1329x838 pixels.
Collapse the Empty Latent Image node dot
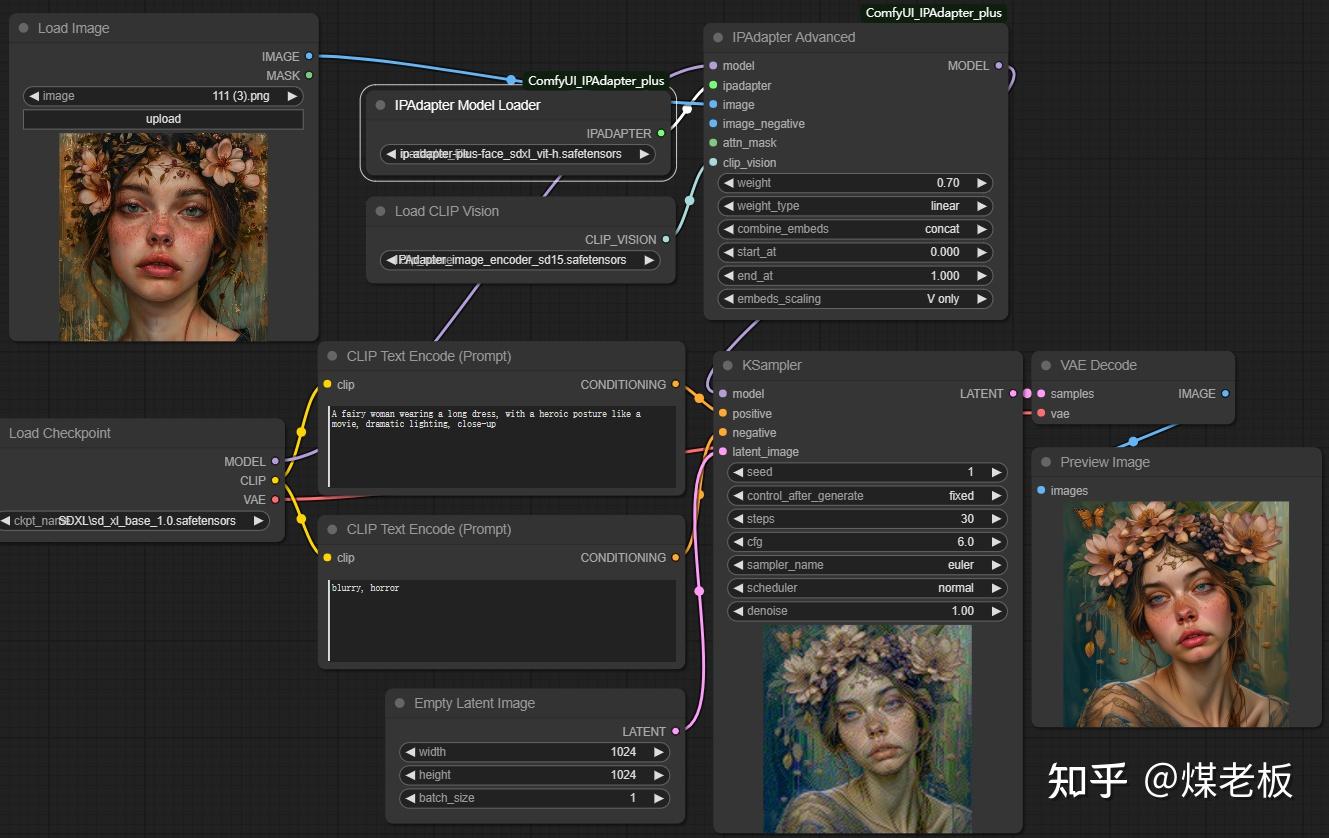[400, 703]
